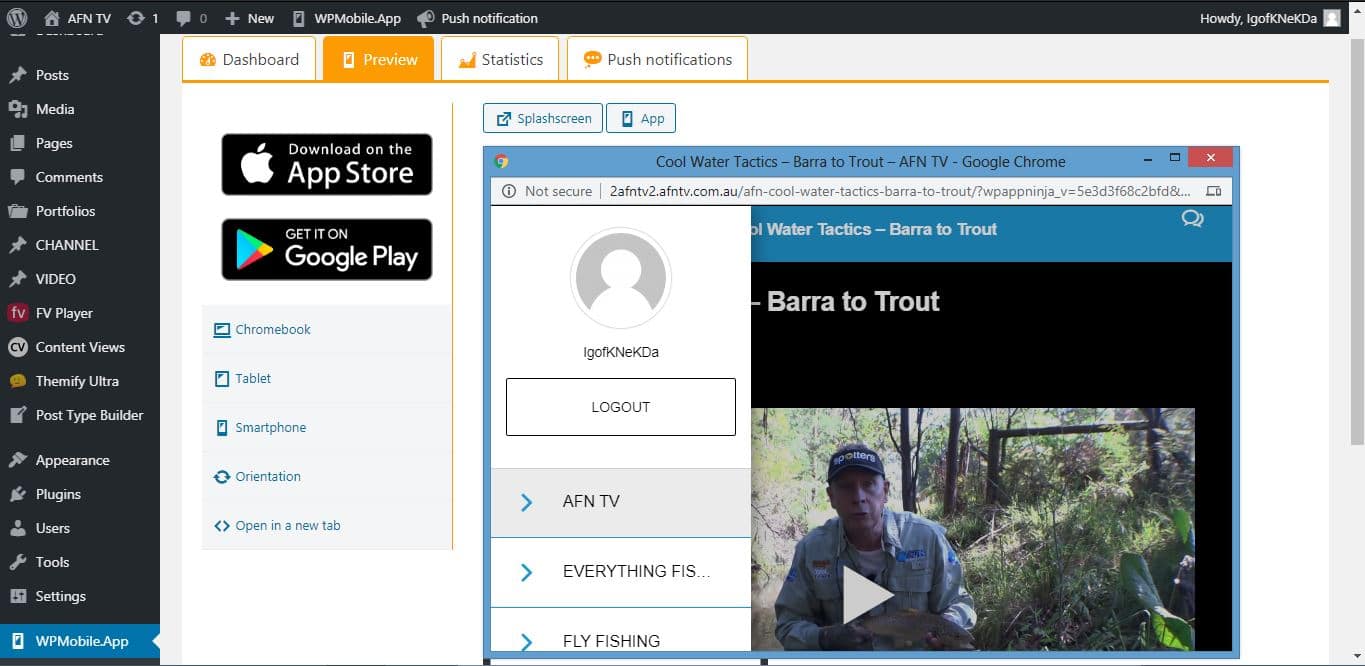Click the Themify Ultra icon

17,381
